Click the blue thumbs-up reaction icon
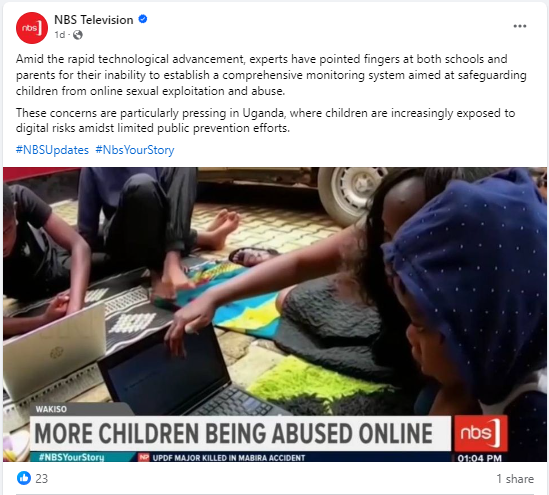 coord(24,478)
